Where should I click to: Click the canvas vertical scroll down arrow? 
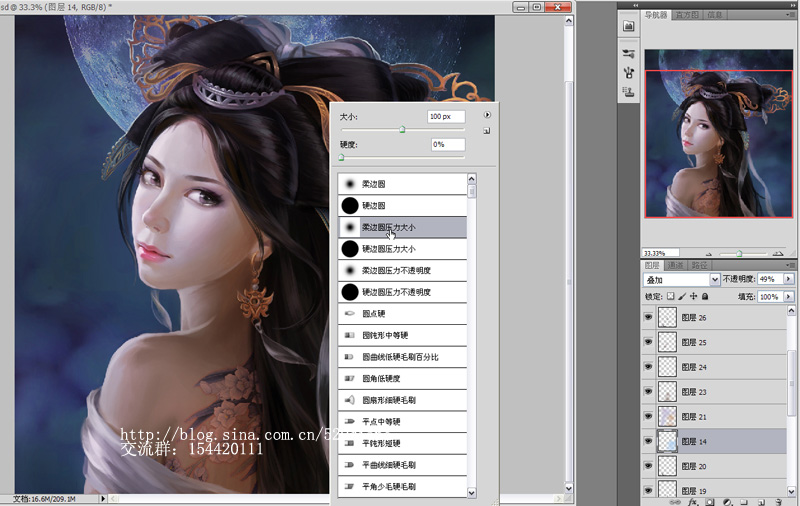click(569, 488)
